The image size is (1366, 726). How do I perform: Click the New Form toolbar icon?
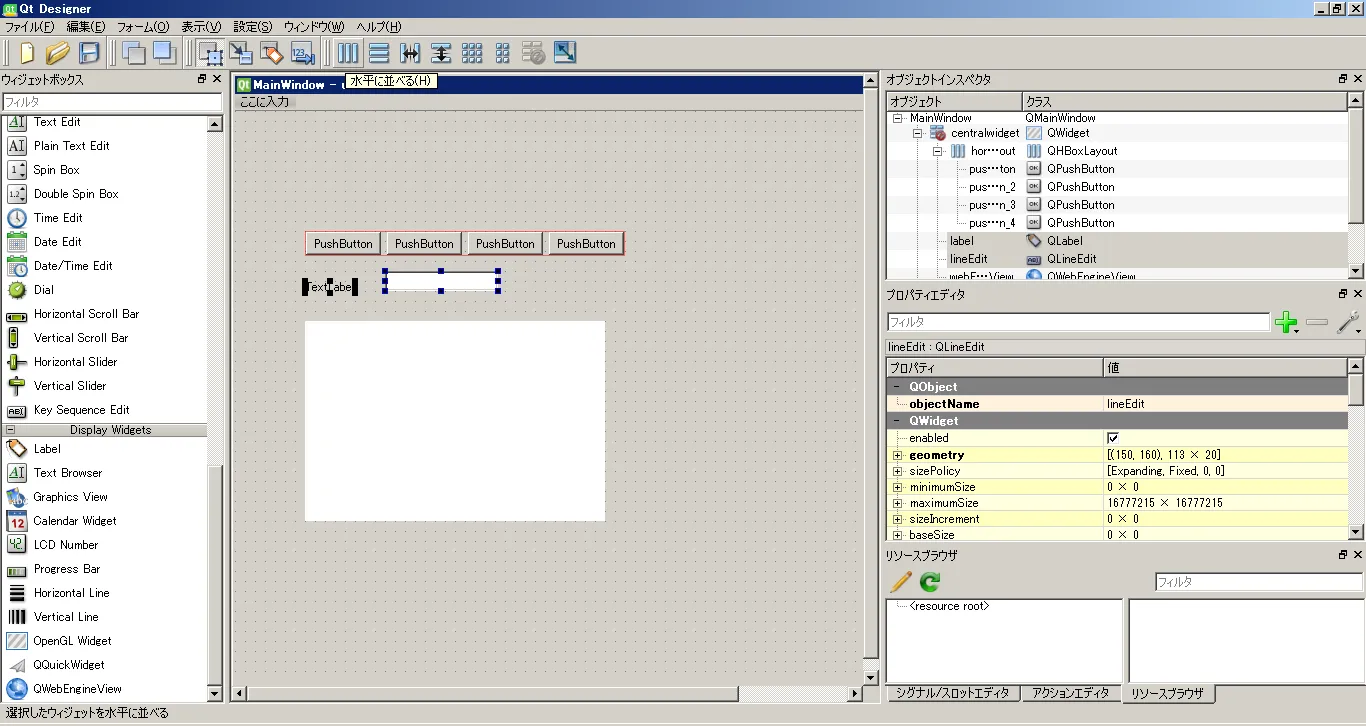pos(27,53)
